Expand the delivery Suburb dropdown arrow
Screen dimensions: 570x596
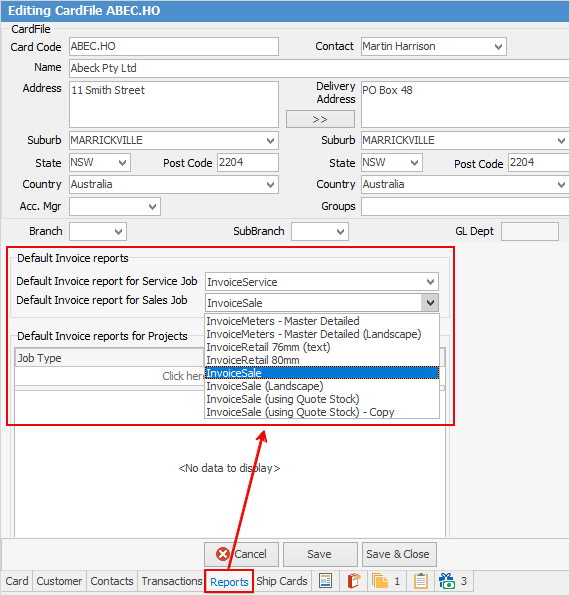pos(561,141)
